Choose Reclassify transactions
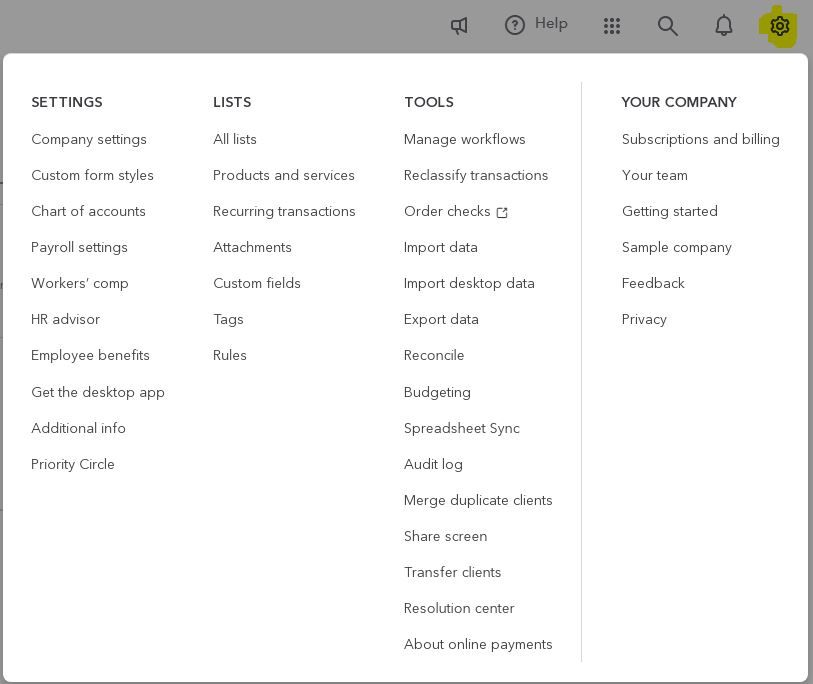Image resolution: width=813 pixels, height=684 pixels. pyautogui.click(x=476, y=176)
